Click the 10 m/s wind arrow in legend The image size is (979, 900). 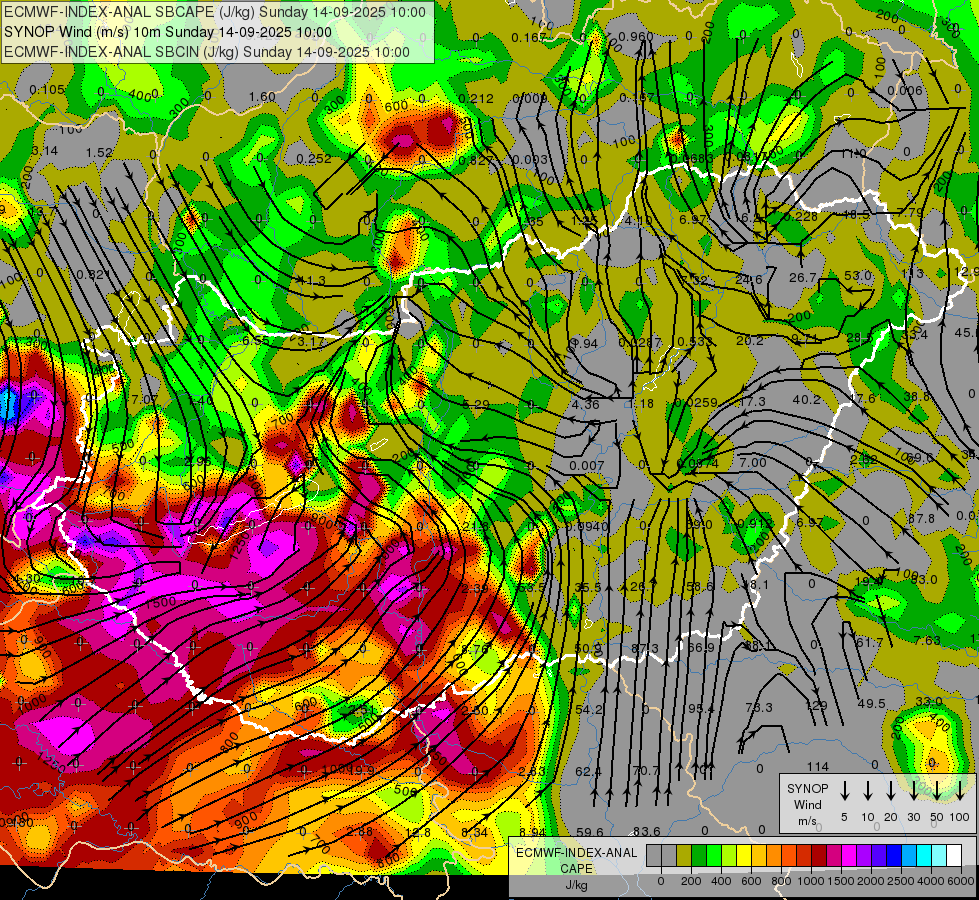[x=867, y=791]
